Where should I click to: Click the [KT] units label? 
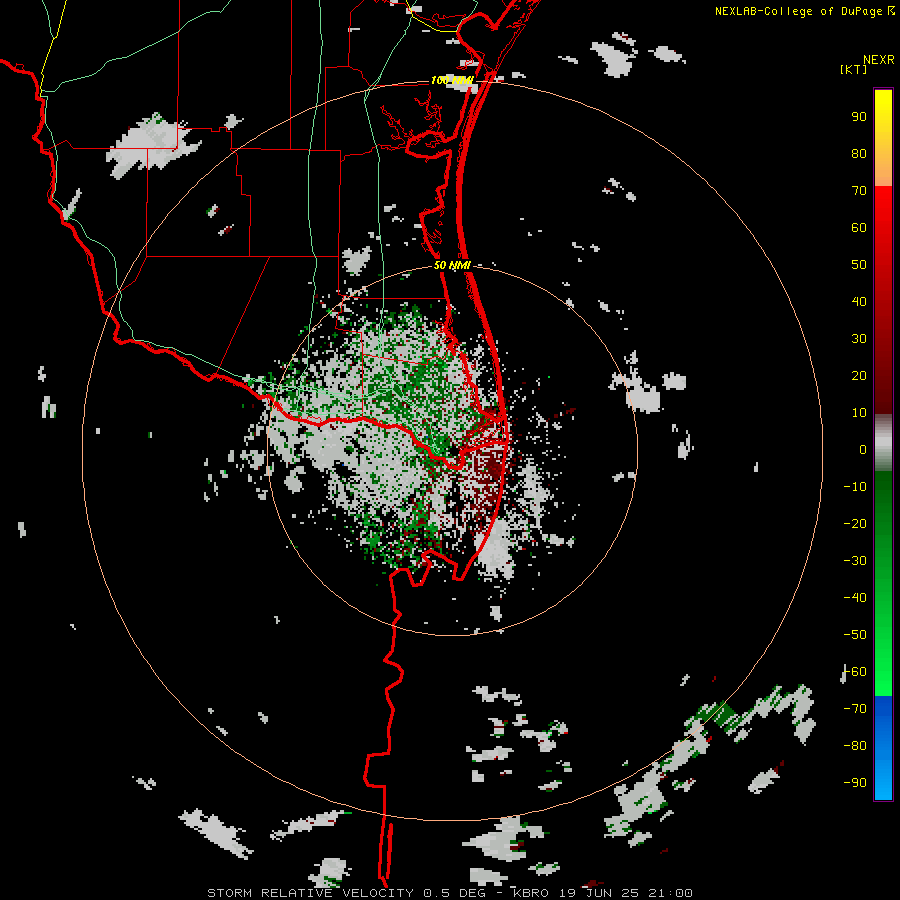point(854,69)
